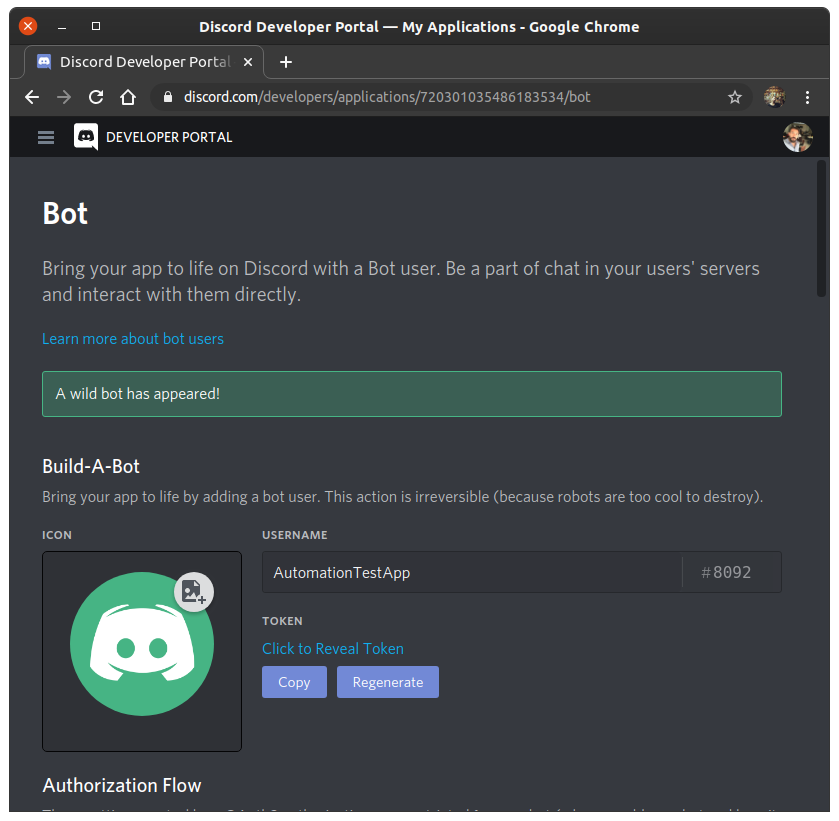Screen dimensions: 839x821
Task: Go back to the previous page
Action: click(32, 97)
